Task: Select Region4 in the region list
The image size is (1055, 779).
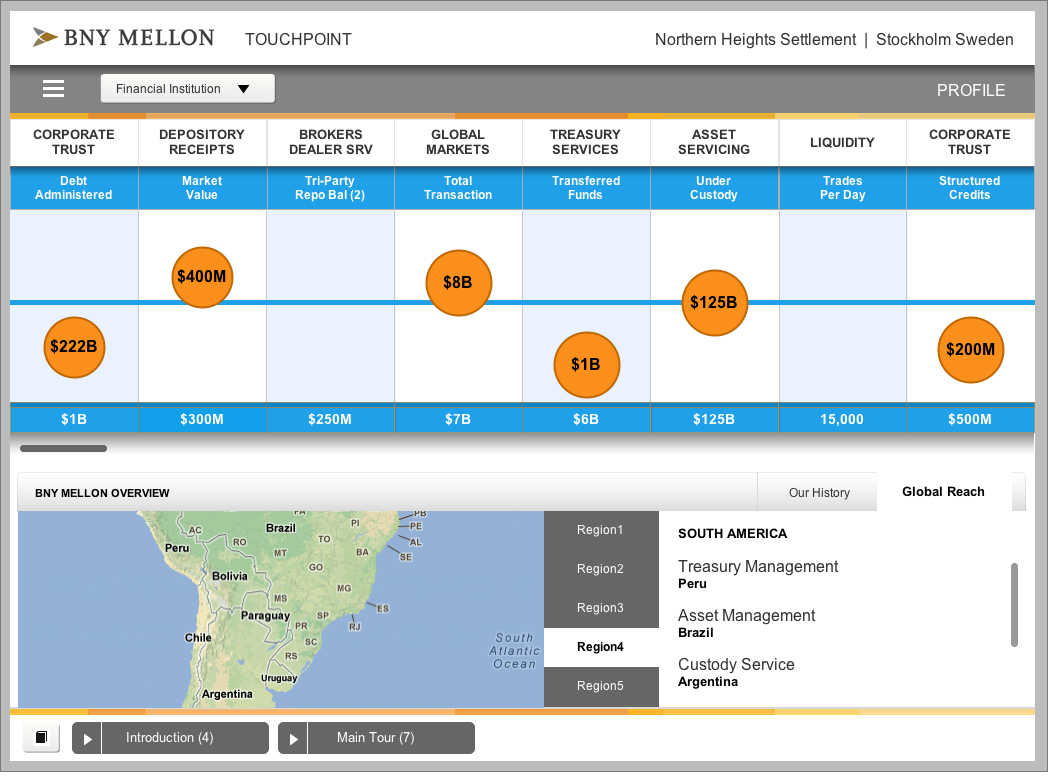Action: click(x=600, y=647)
